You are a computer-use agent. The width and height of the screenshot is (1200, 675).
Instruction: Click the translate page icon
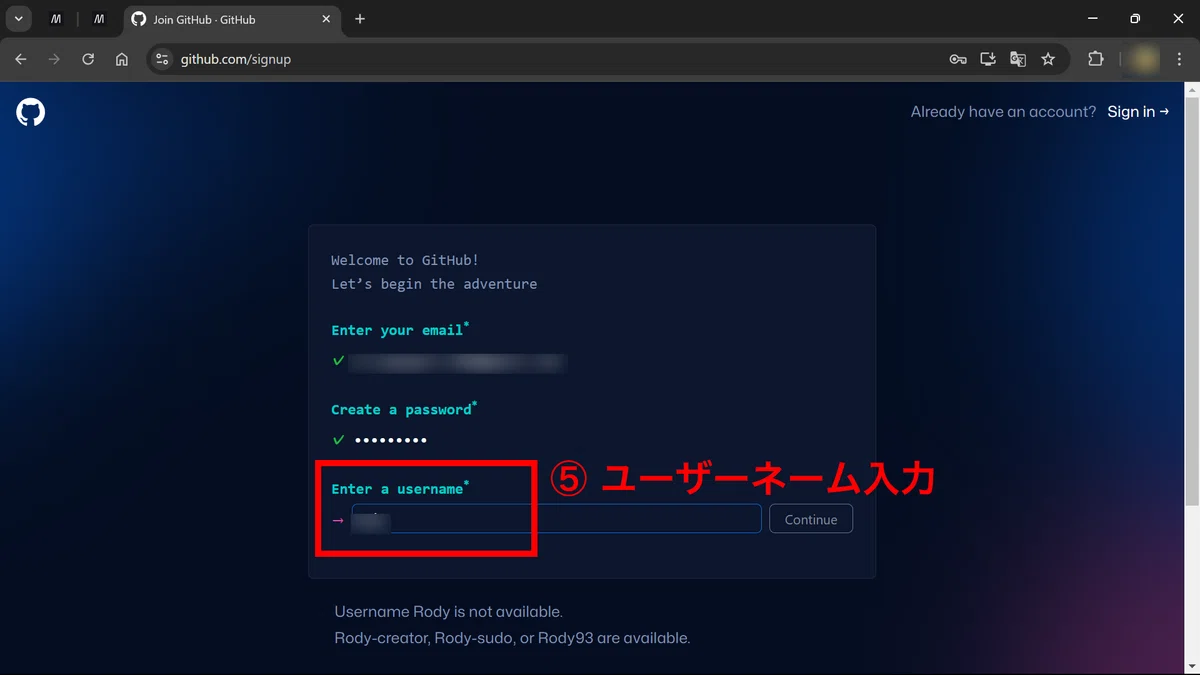coord(1018,59)
